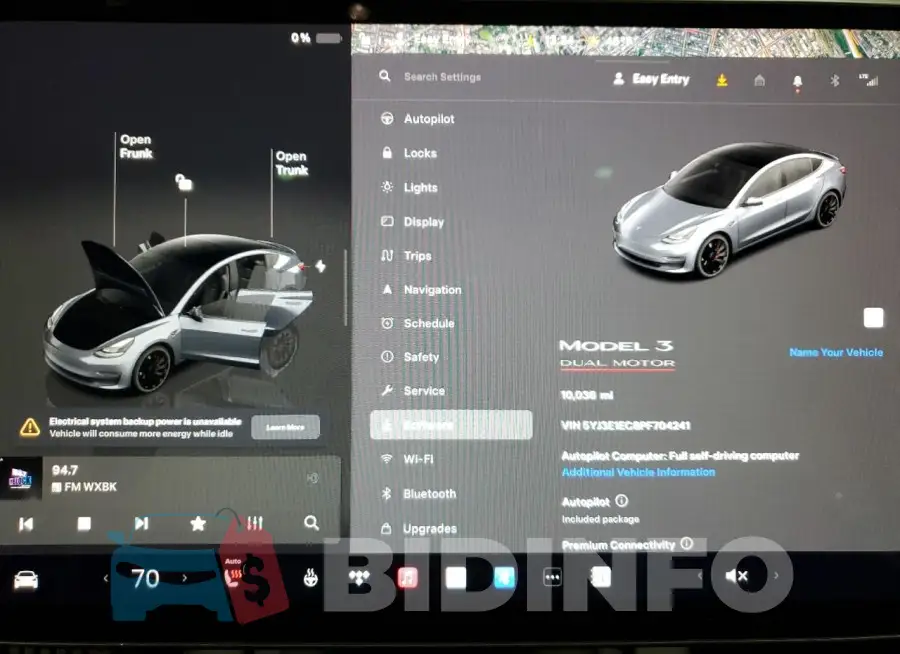Screen dimensions: 900x654
Task: Toggle favorite star for 94.7 station
Action: [198, 523]
